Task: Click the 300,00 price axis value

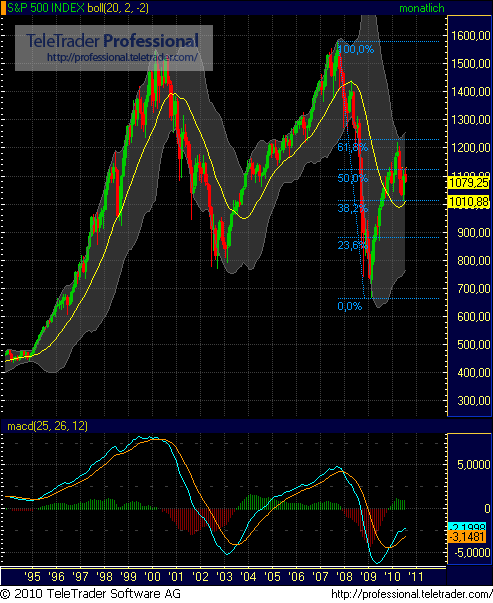Action: coord(474,401)
